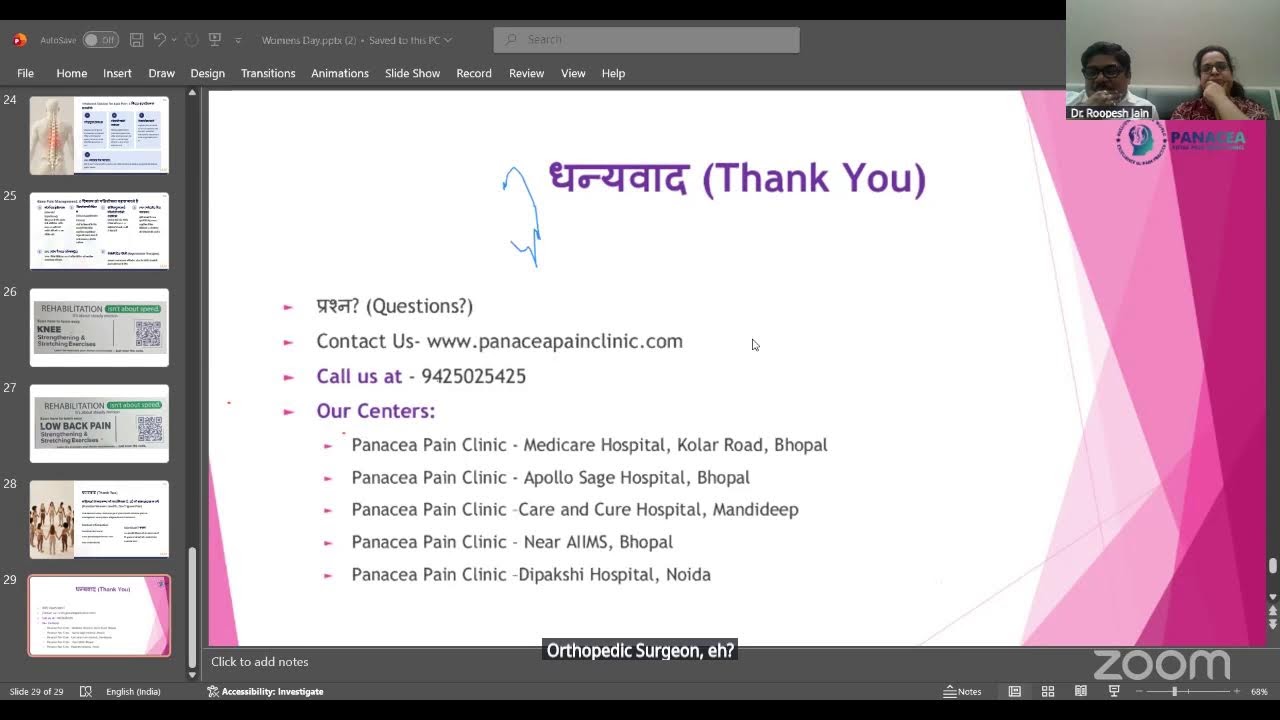Switch to Slide Sorter view icon
Viewport: 1280px width, 720px height.
click(1048, 692)
